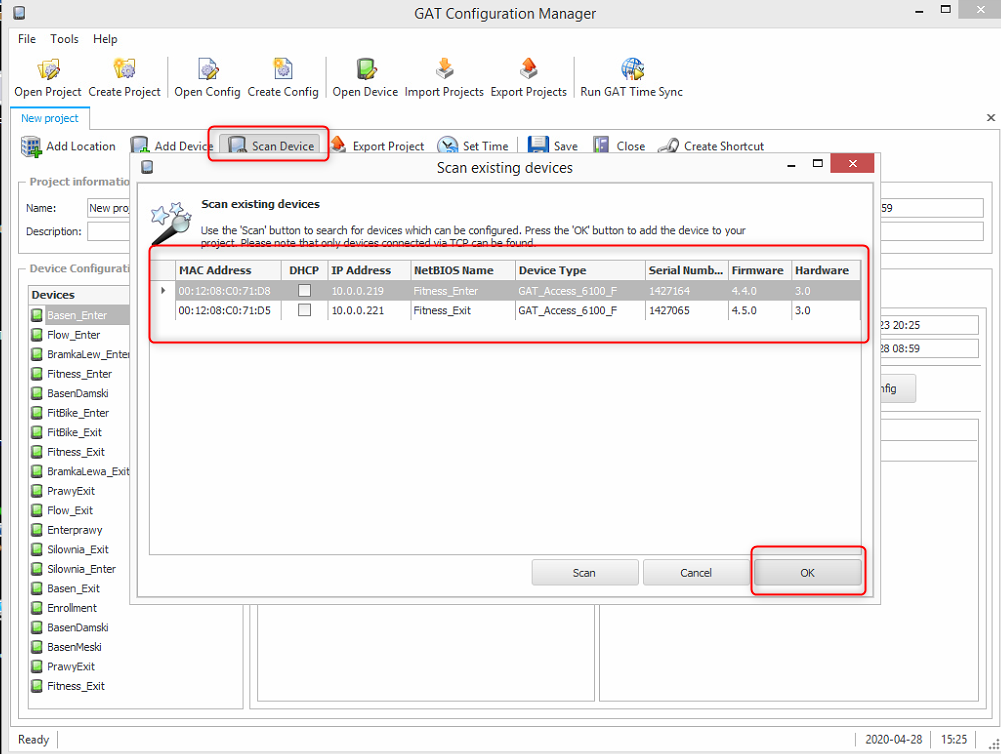Toggle DHCP checkbox for Fitness_Enter row

304,291
